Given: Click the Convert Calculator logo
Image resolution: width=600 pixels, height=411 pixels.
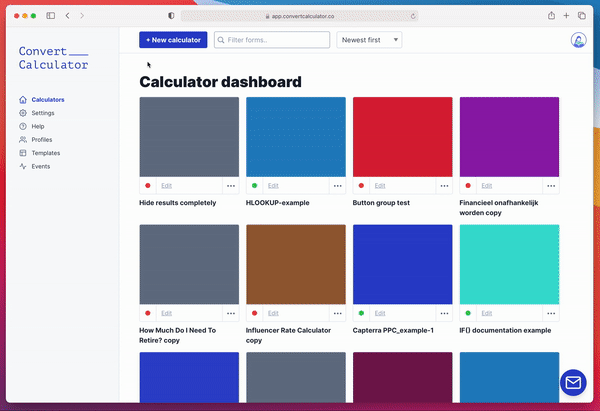Looking at the screenshot, I should 53,58.
